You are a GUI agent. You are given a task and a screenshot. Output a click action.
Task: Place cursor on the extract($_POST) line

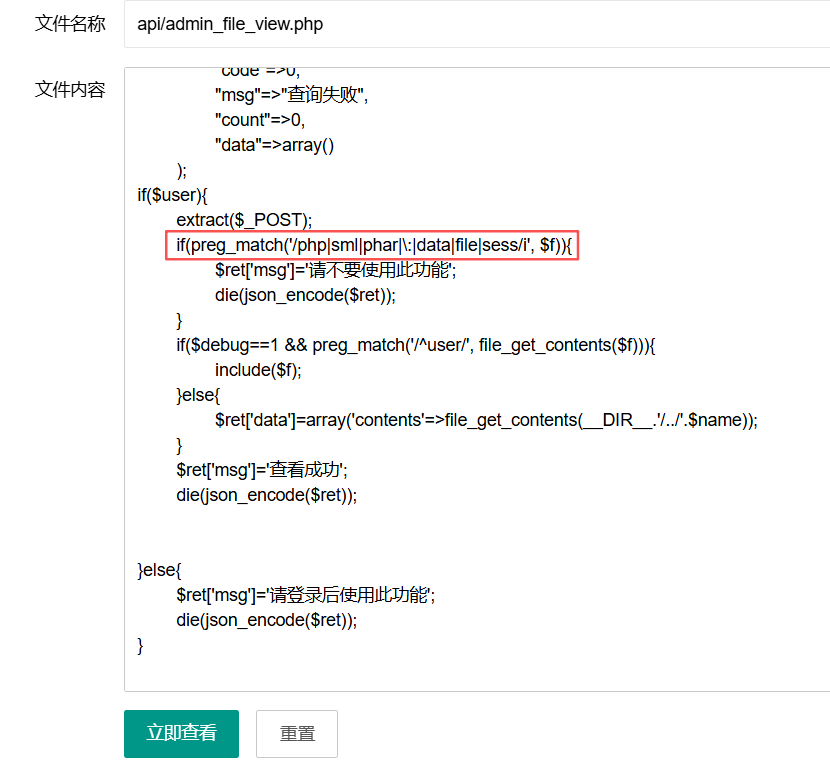[x=244, y=220]
